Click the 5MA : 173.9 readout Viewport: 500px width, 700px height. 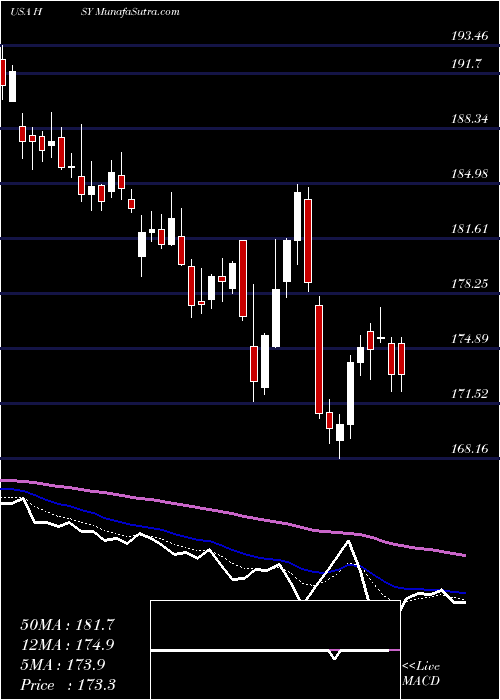point(62,665)
